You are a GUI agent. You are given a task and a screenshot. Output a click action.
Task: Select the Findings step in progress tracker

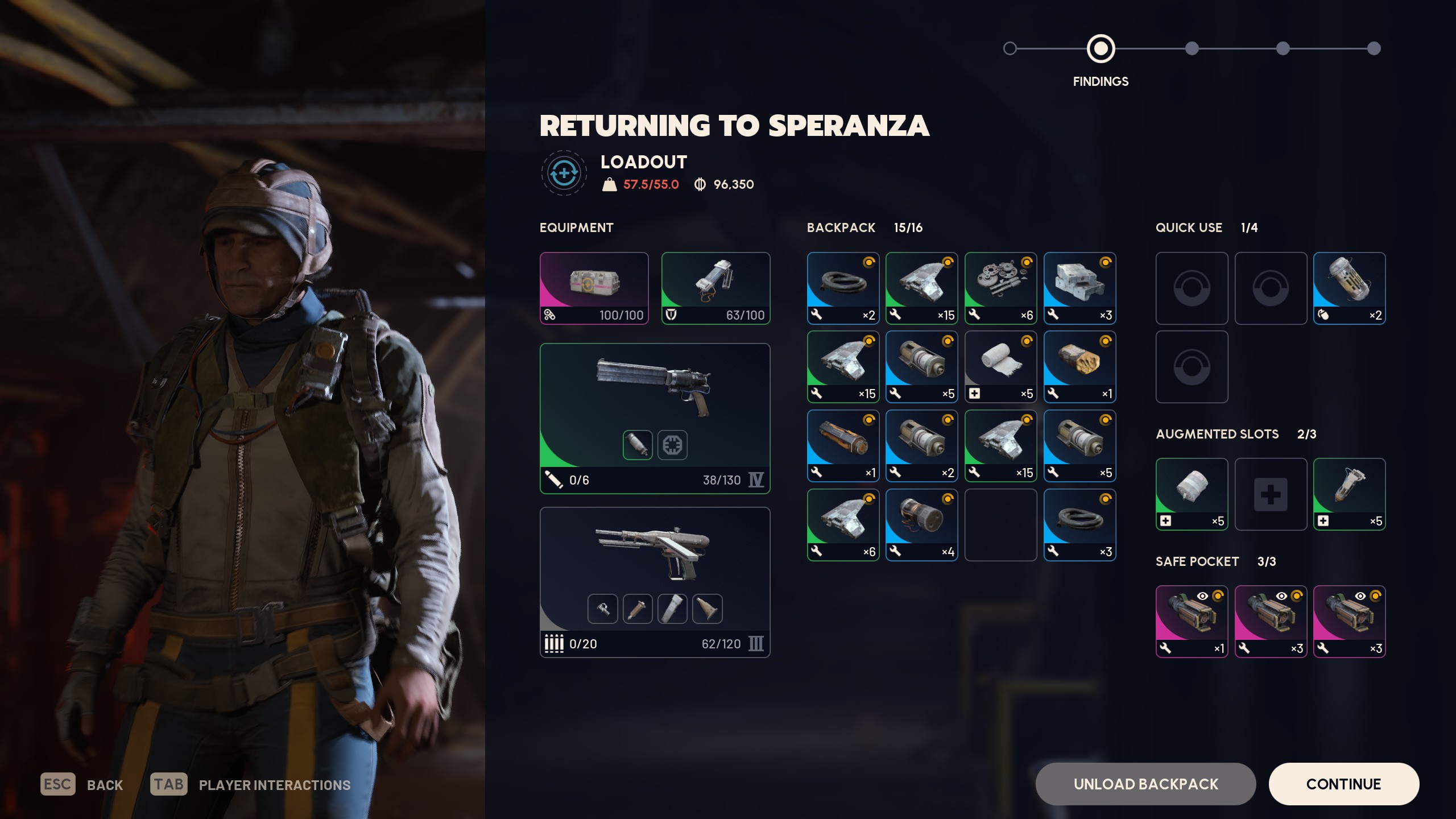1101,48
